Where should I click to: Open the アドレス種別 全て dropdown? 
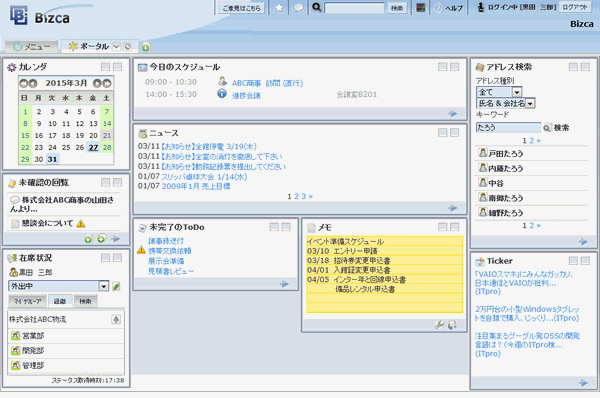click(499, 92)
